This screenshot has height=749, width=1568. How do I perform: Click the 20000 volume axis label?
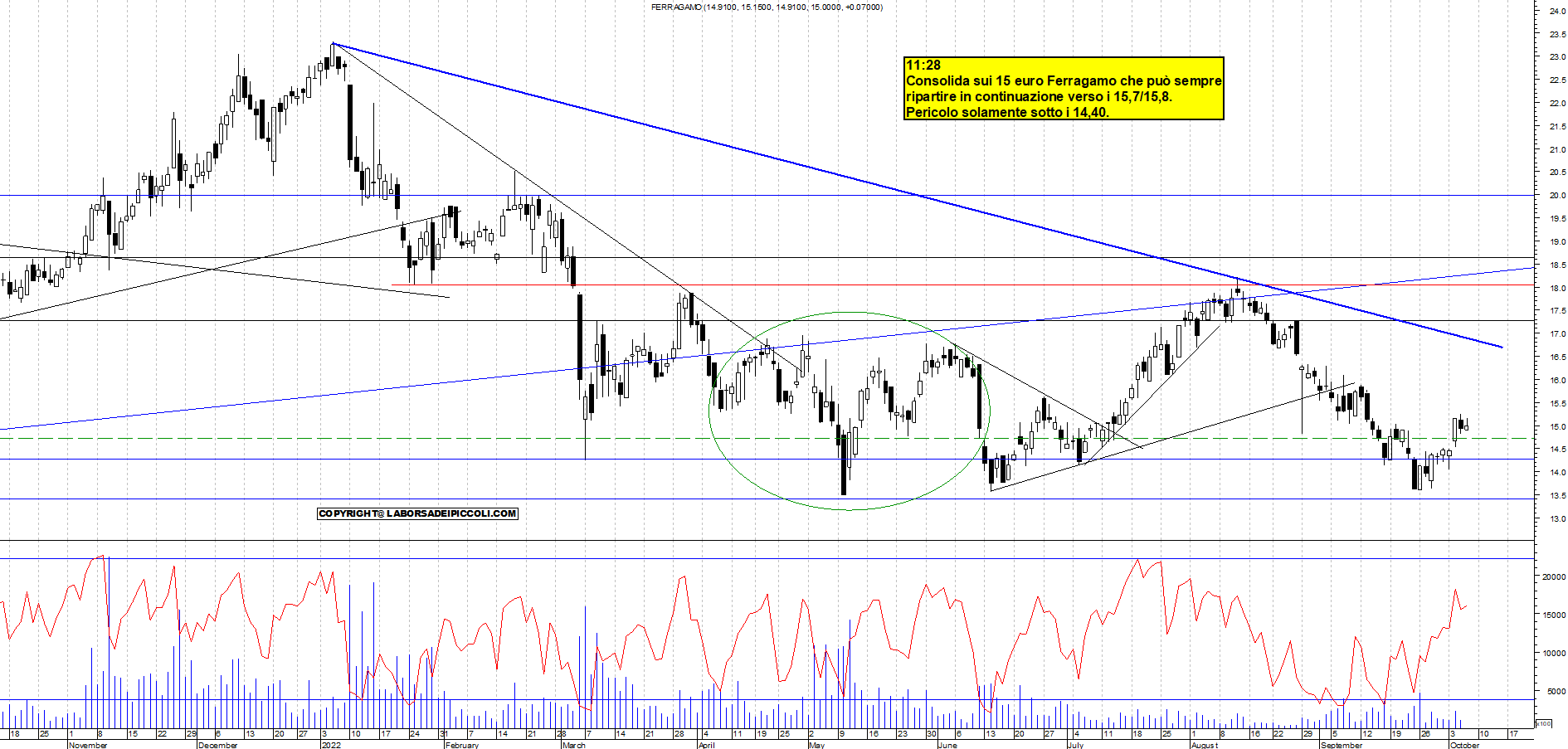(1554, 577)
